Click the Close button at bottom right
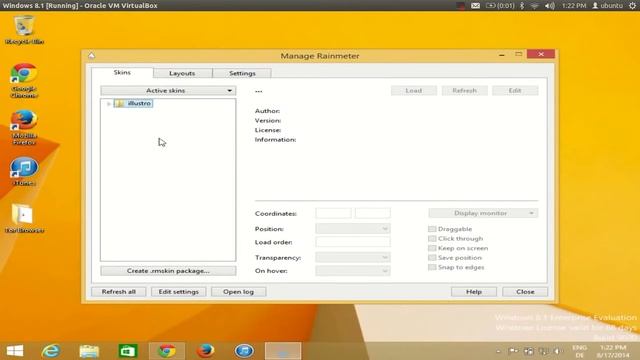 [525, 291]
